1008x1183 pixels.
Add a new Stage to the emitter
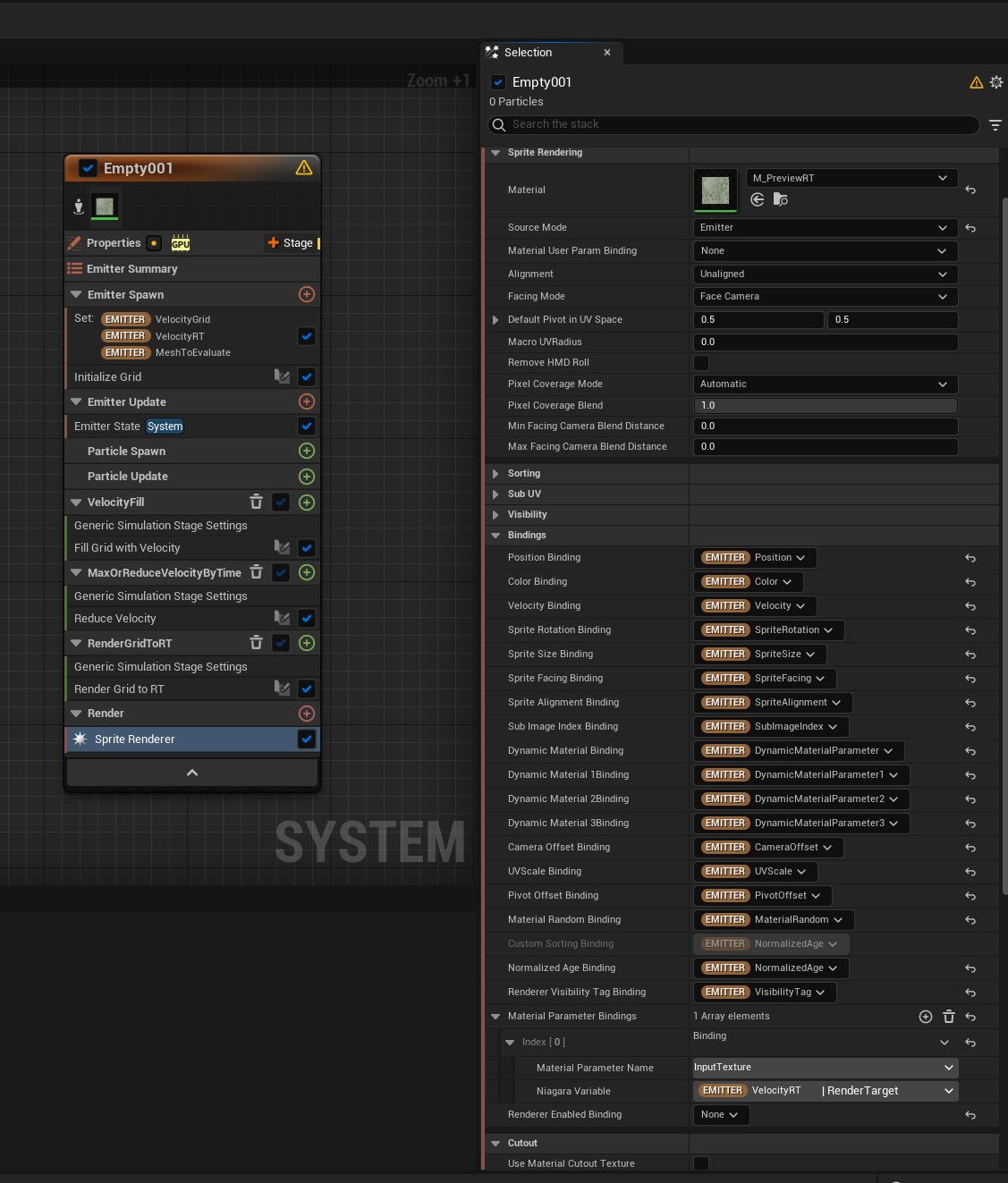click(291, 243)
